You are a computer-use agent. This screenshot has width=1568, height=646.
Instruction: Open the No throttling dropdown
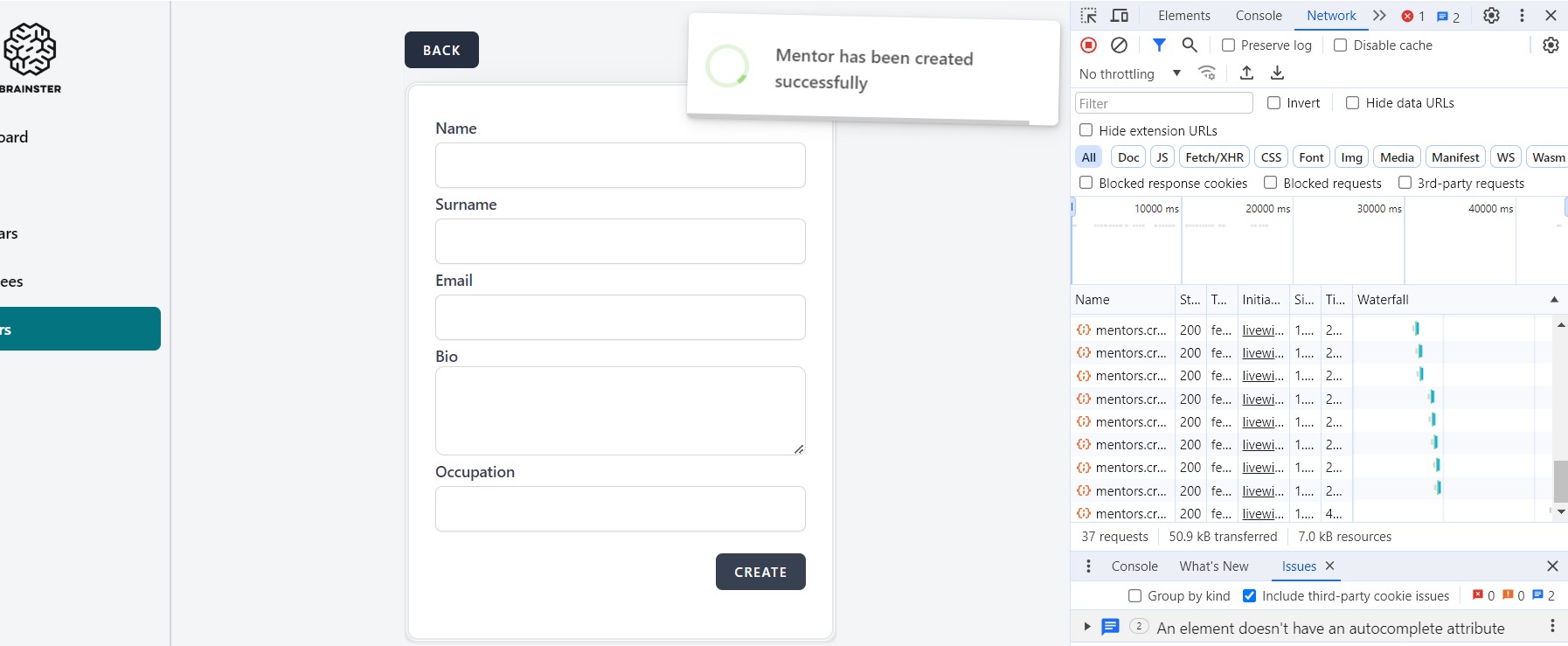pos(1129,74)
